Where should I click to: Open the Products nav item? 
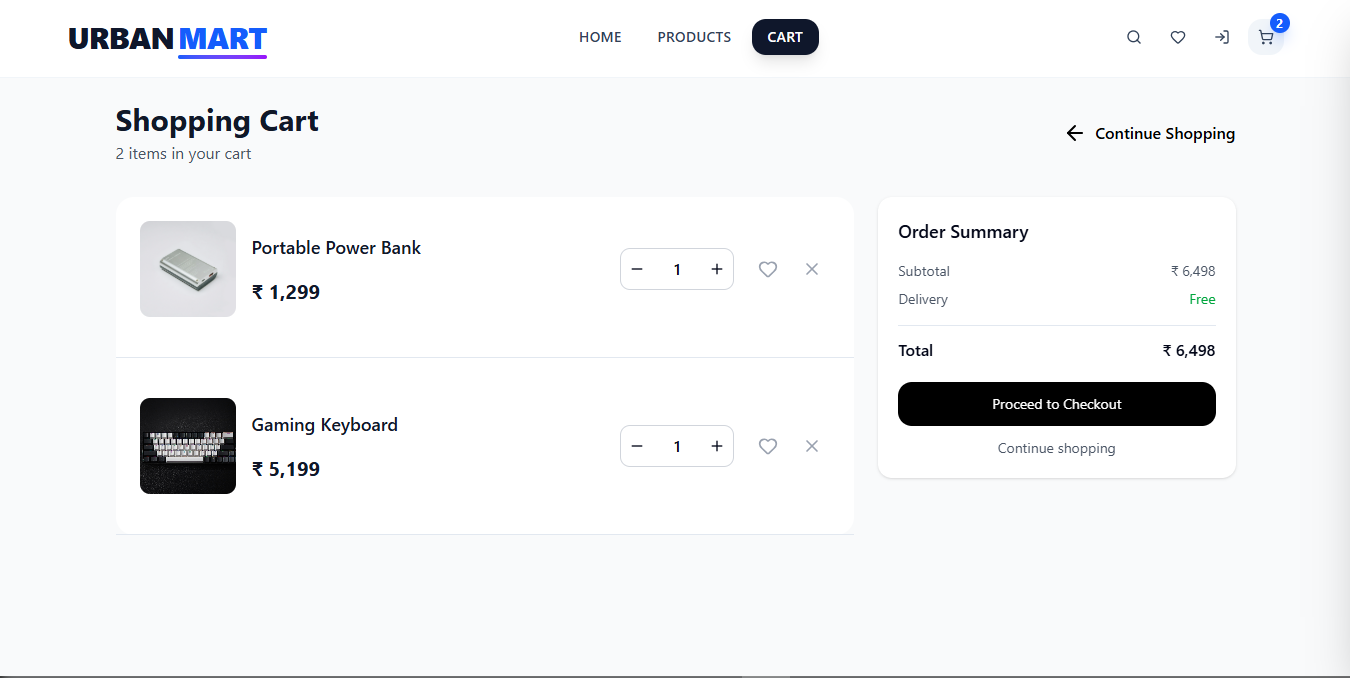coord(694,37)
